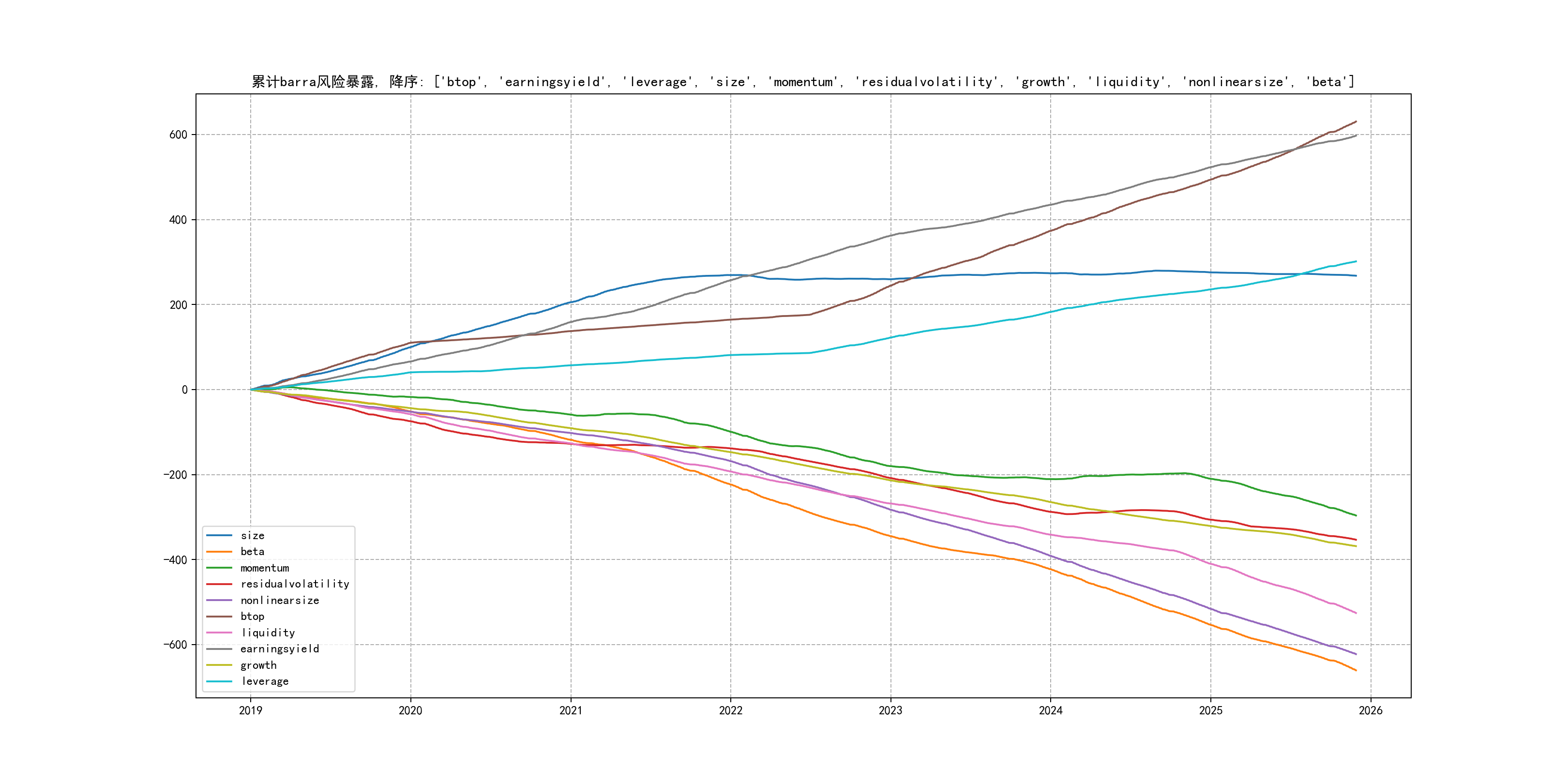Click the orange beta legend line swatch
This screenshot has height=784, width=1568.
219,552
